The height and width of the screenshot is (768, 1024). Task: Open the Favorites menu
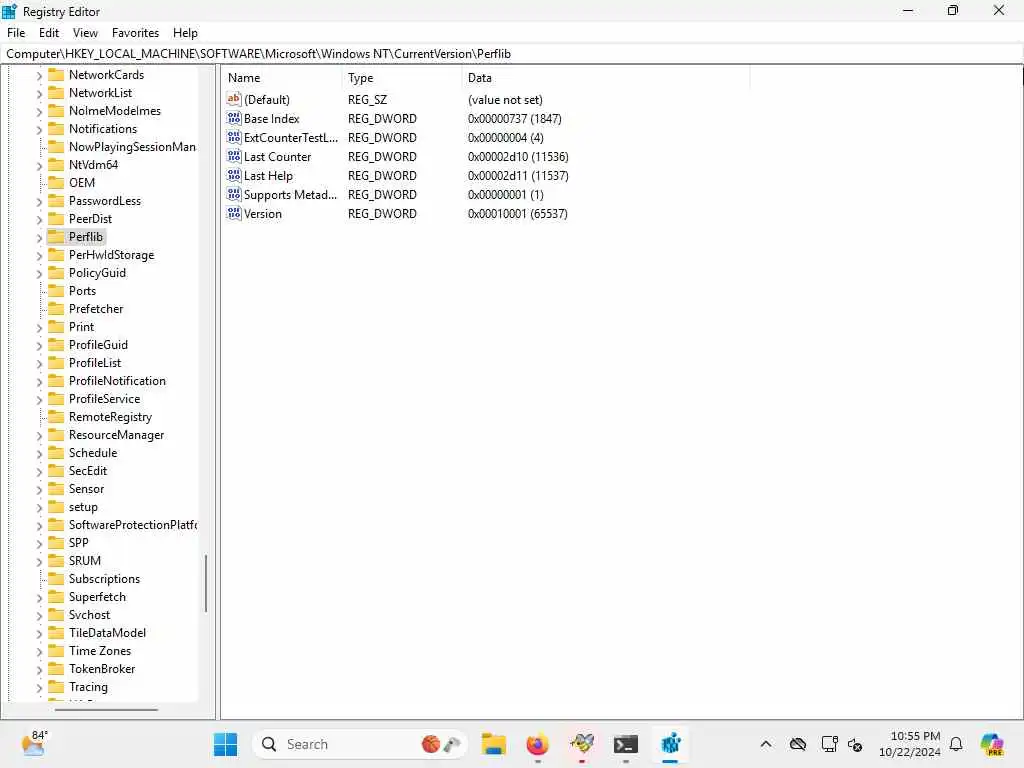[135, 33]
